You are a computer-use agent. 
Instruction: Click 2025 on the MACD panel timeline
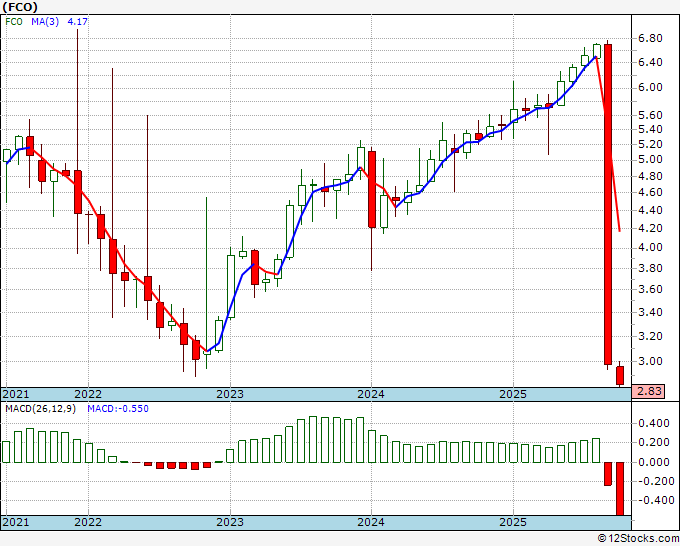pos(513,522)
